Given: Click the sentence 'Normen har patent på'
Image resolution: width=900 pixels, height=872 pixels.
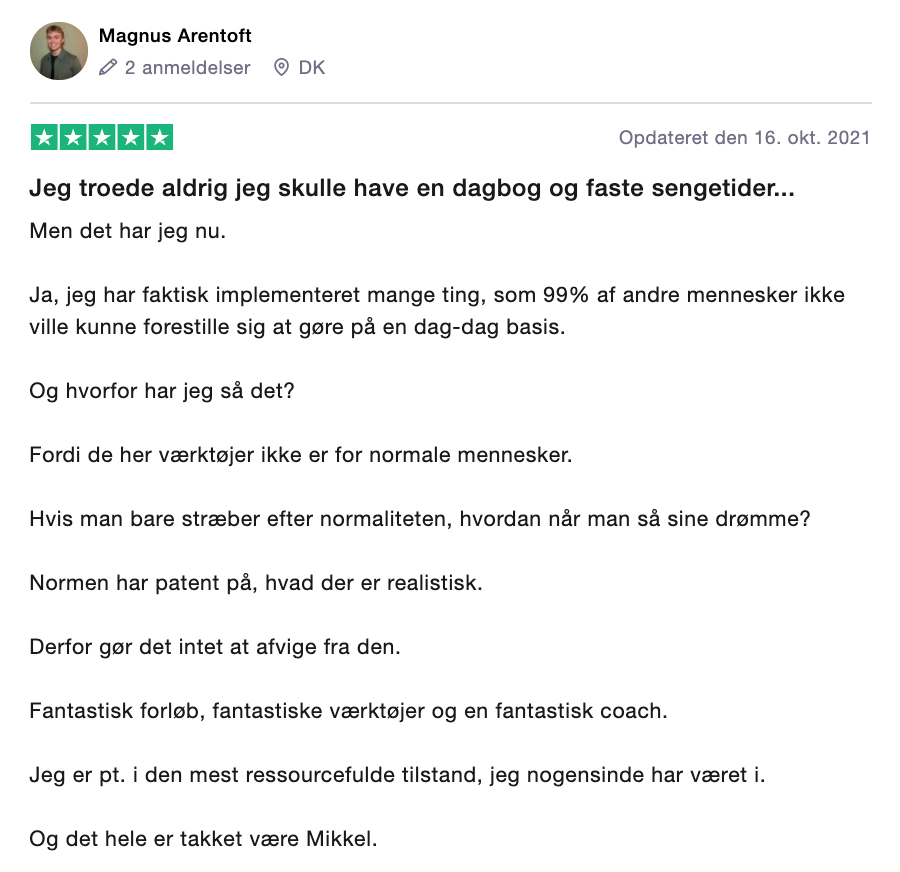Looking at the screenshot, I should [256, 582].
